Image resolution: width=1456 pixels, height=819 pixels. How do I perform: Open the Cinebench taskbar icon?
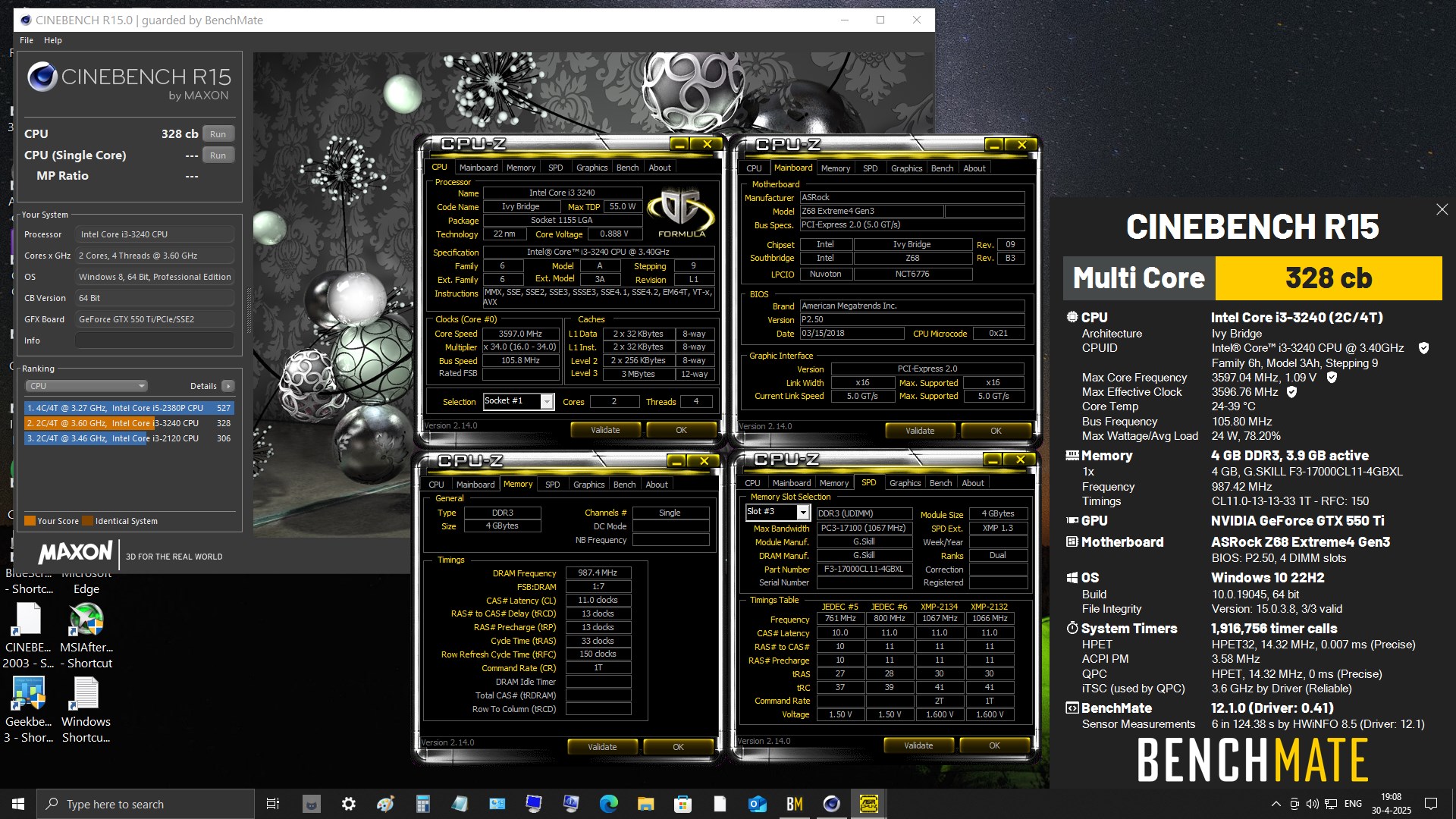point(831,804)
